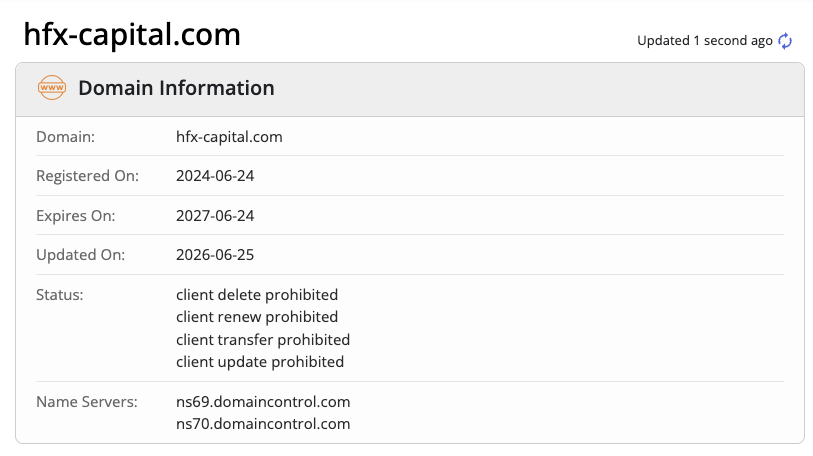Click 'client update prohibited' status

click(x=260, y=362)
